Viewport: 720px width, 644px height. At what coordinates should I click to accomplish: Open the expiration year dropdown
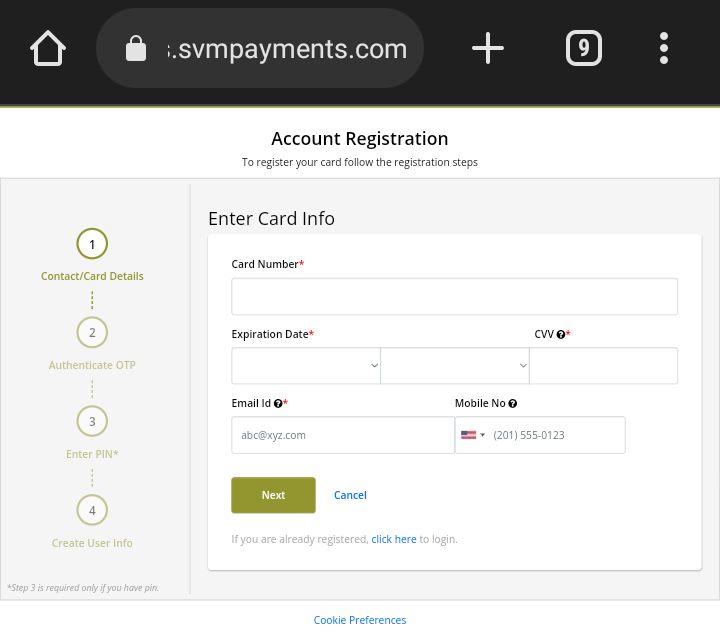tap(455, 366)
